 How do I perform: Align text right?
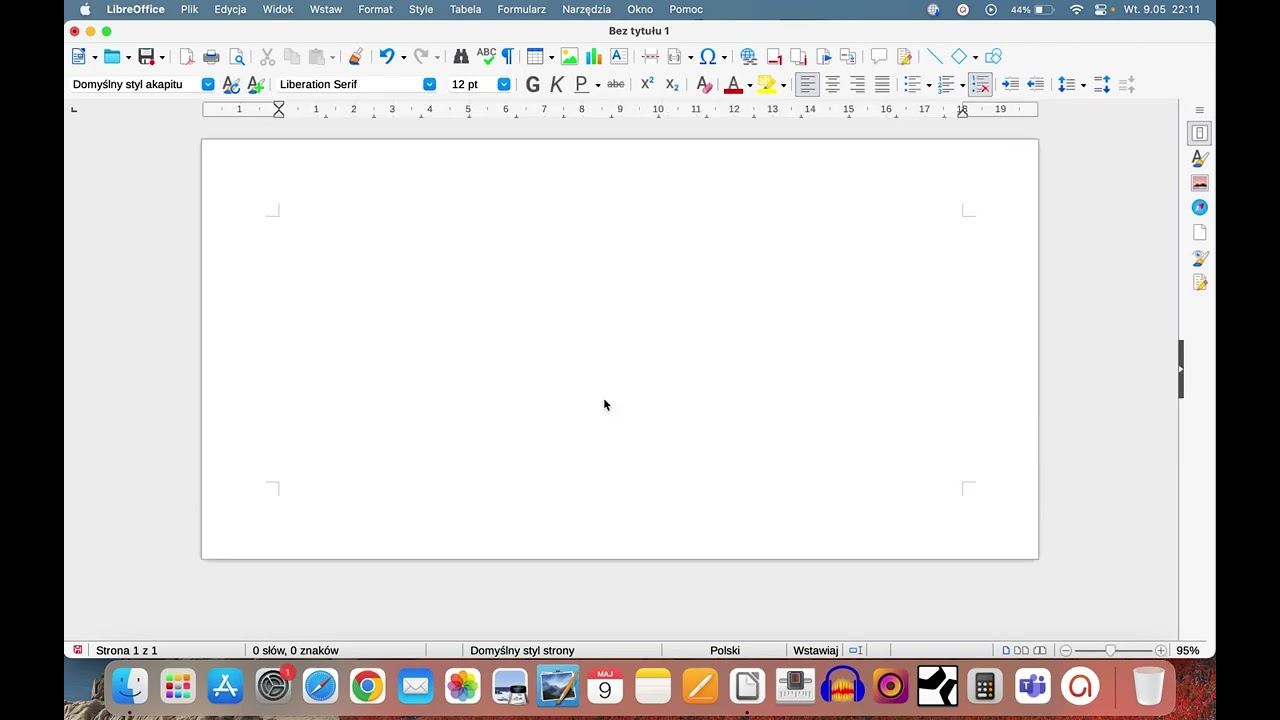tap(857, 84)
